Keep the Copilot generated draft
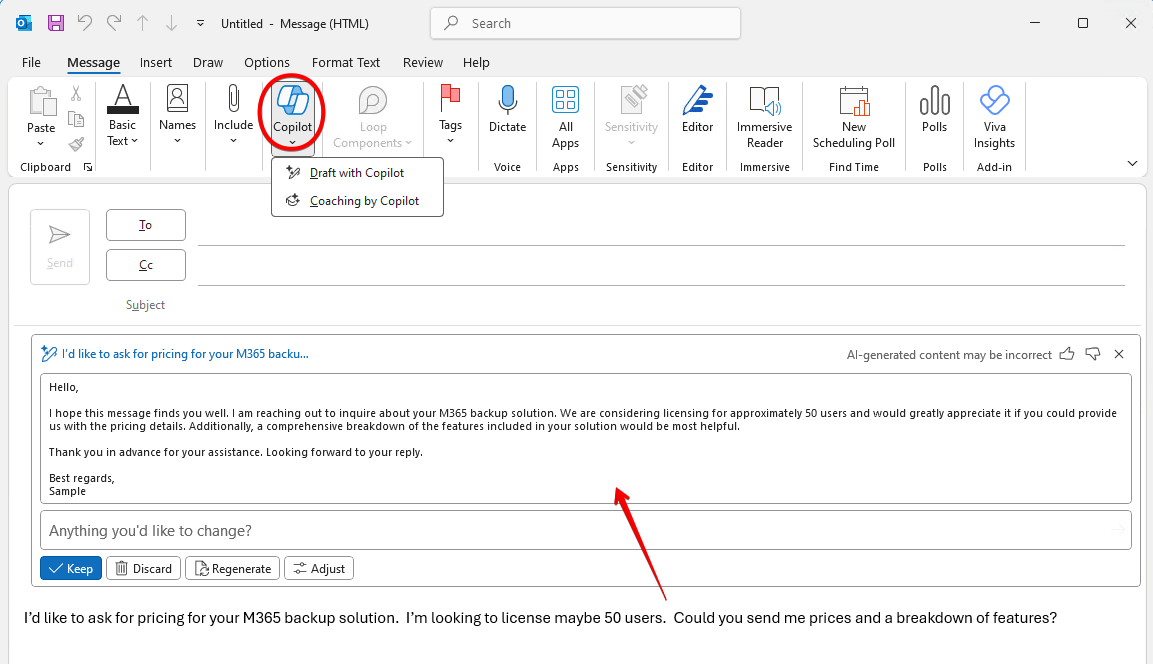Viewport: 1153px width, 664px height. click(70, 569)
